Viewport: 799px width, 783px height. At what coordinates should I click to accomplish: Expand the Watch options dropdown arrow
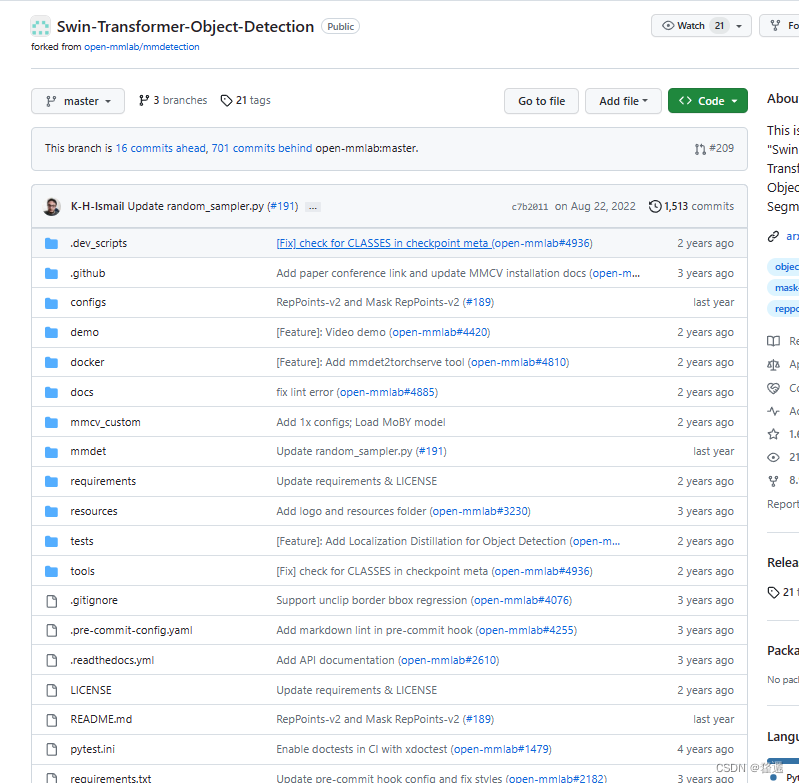pyautogui.click(x=738, y=26)
